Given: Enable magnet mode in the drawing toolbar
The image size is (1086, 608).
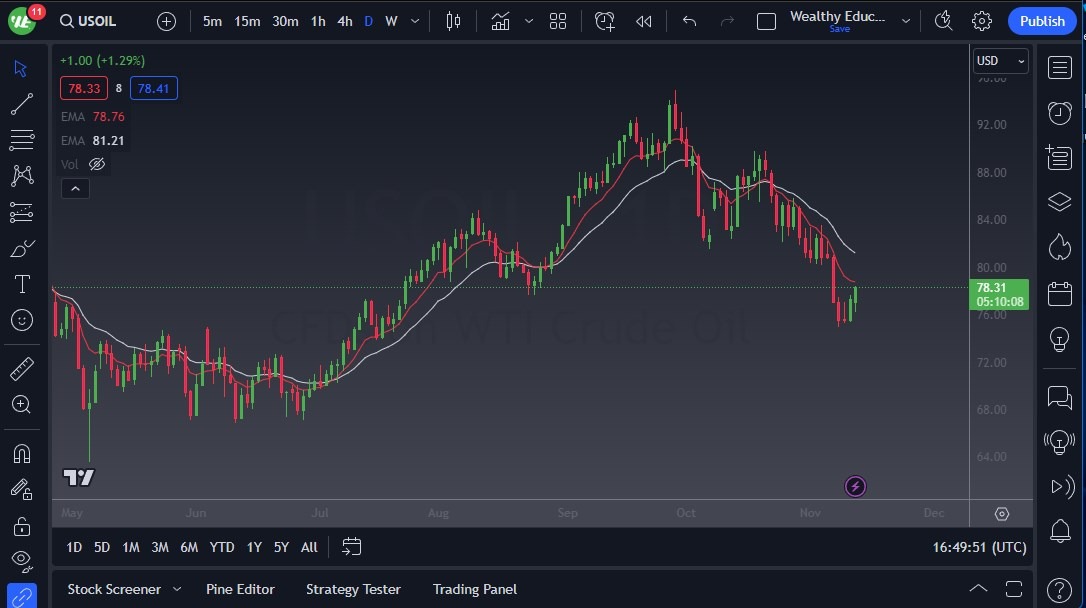Looking at the screenshot, I should tap(22, 453).
